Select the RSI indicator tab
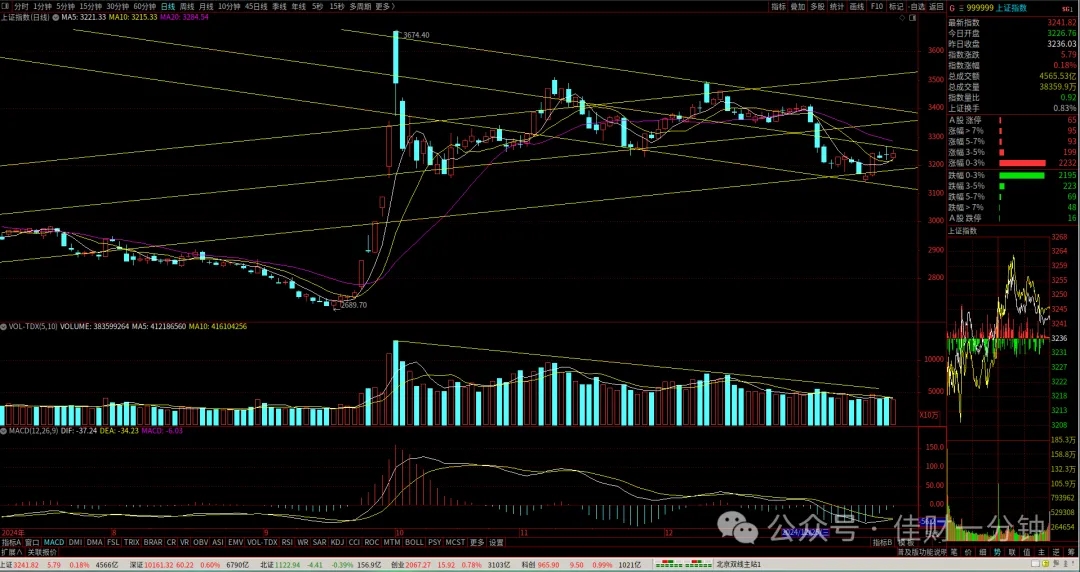 tap(287, 542)
